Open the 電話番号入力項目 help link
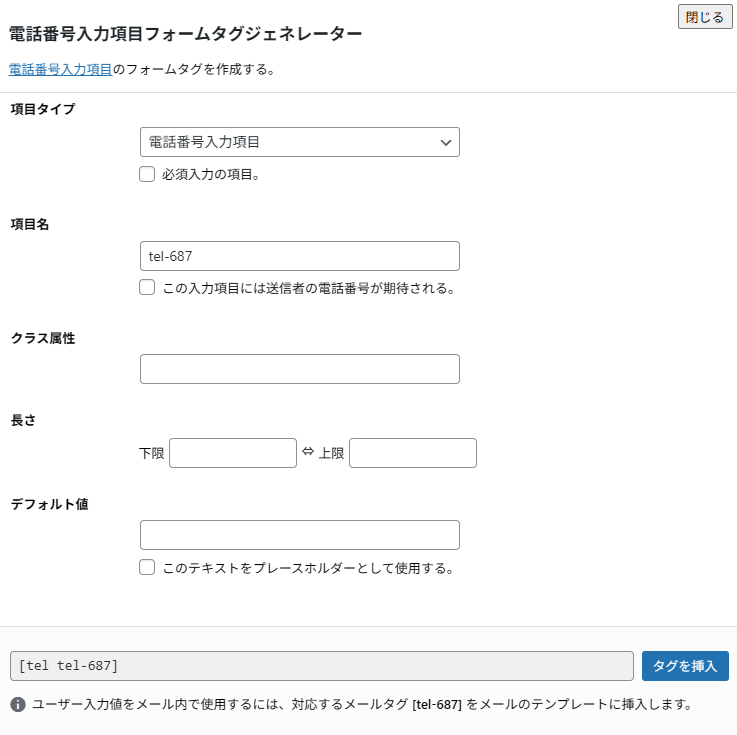737x735 pixels. coord(60,70)
